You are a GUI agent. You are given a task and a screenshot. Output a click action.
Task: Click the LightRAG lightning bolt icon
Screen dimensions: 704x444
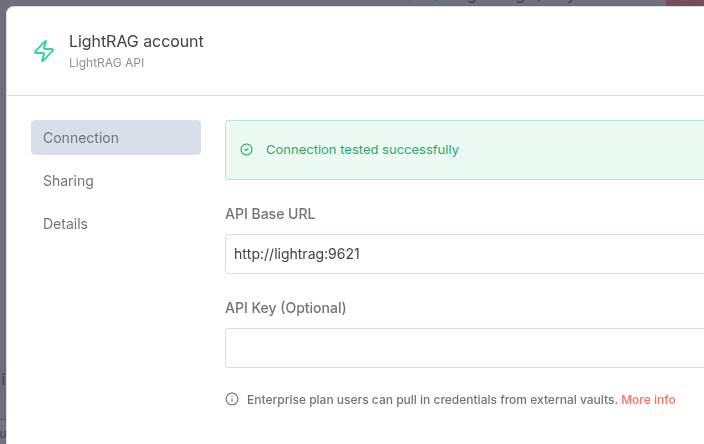[44, 51]
